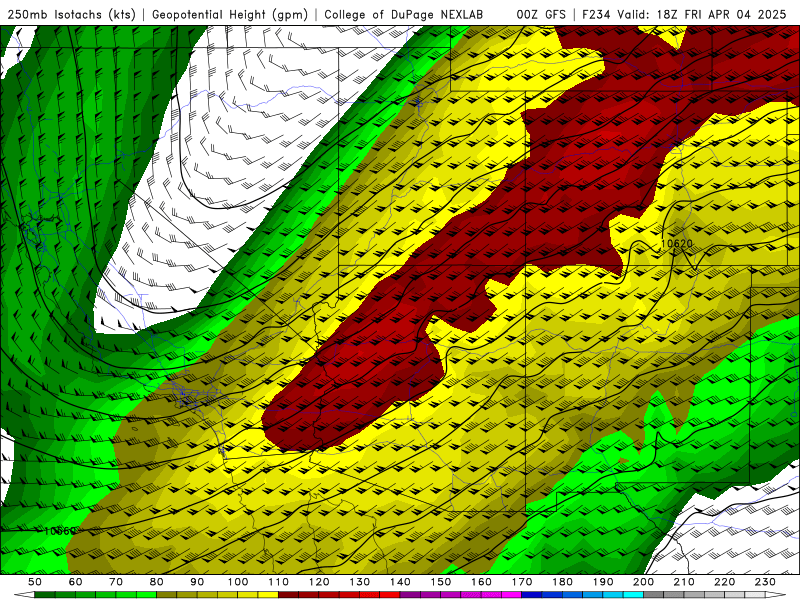This screenshot has height=600, width=800.
Task: Click the '120' value on the color scale
Action: tap(319, 582)
